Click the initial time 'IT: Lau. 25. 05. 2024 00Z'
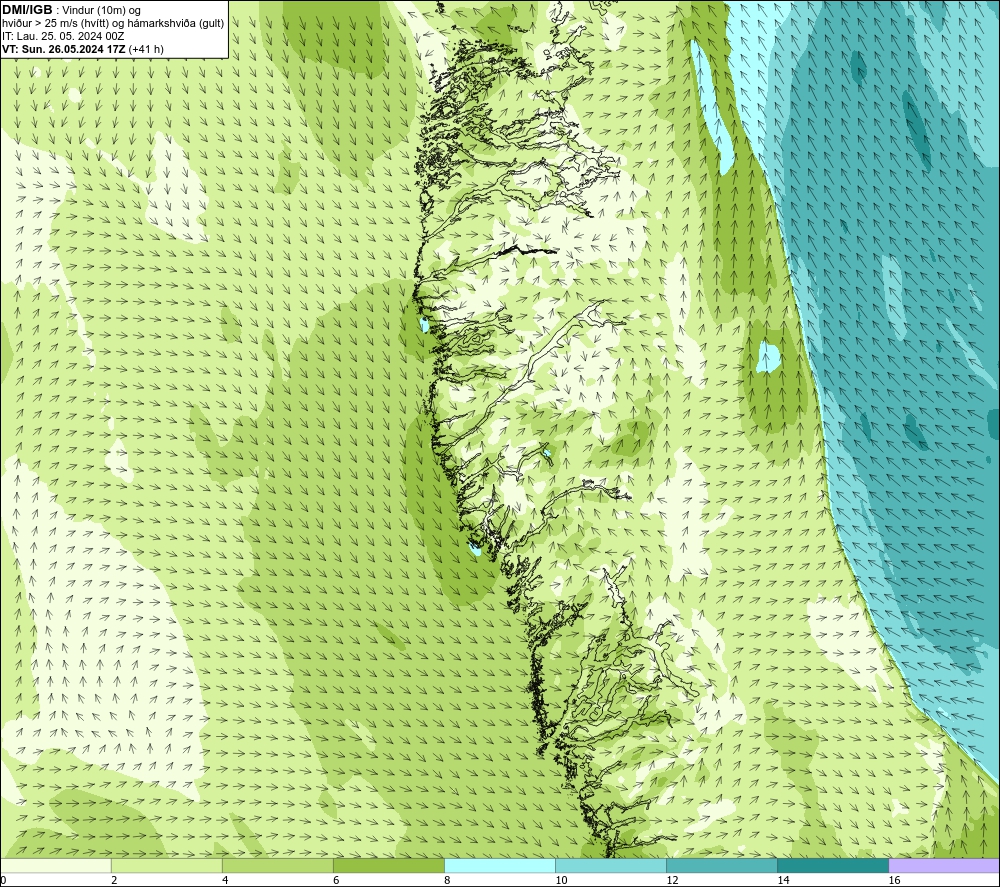 click(63, 36)
